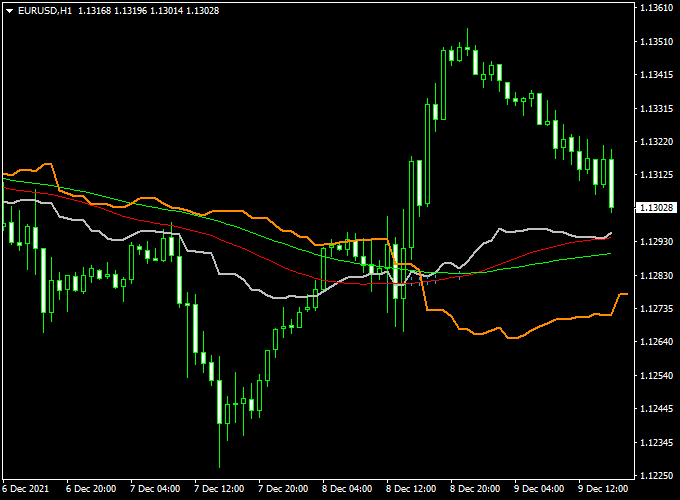Click price level 1.12445 on scale
This screenshot has height=500, width=680.
(x=657, y=408)
